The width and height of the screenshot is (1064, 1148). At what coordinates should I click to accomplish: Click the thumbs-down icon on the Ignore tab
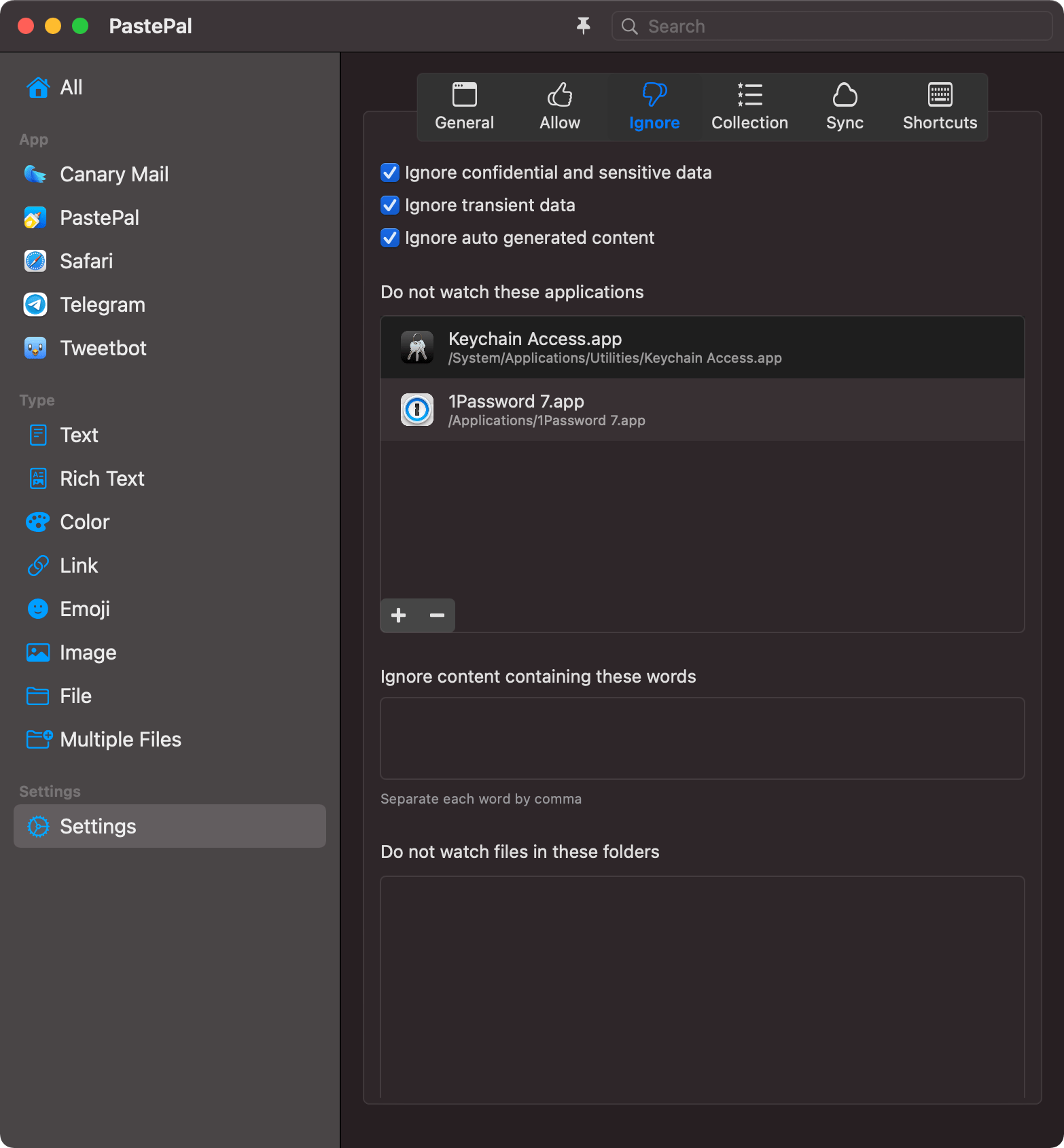[x=654, y=94]
